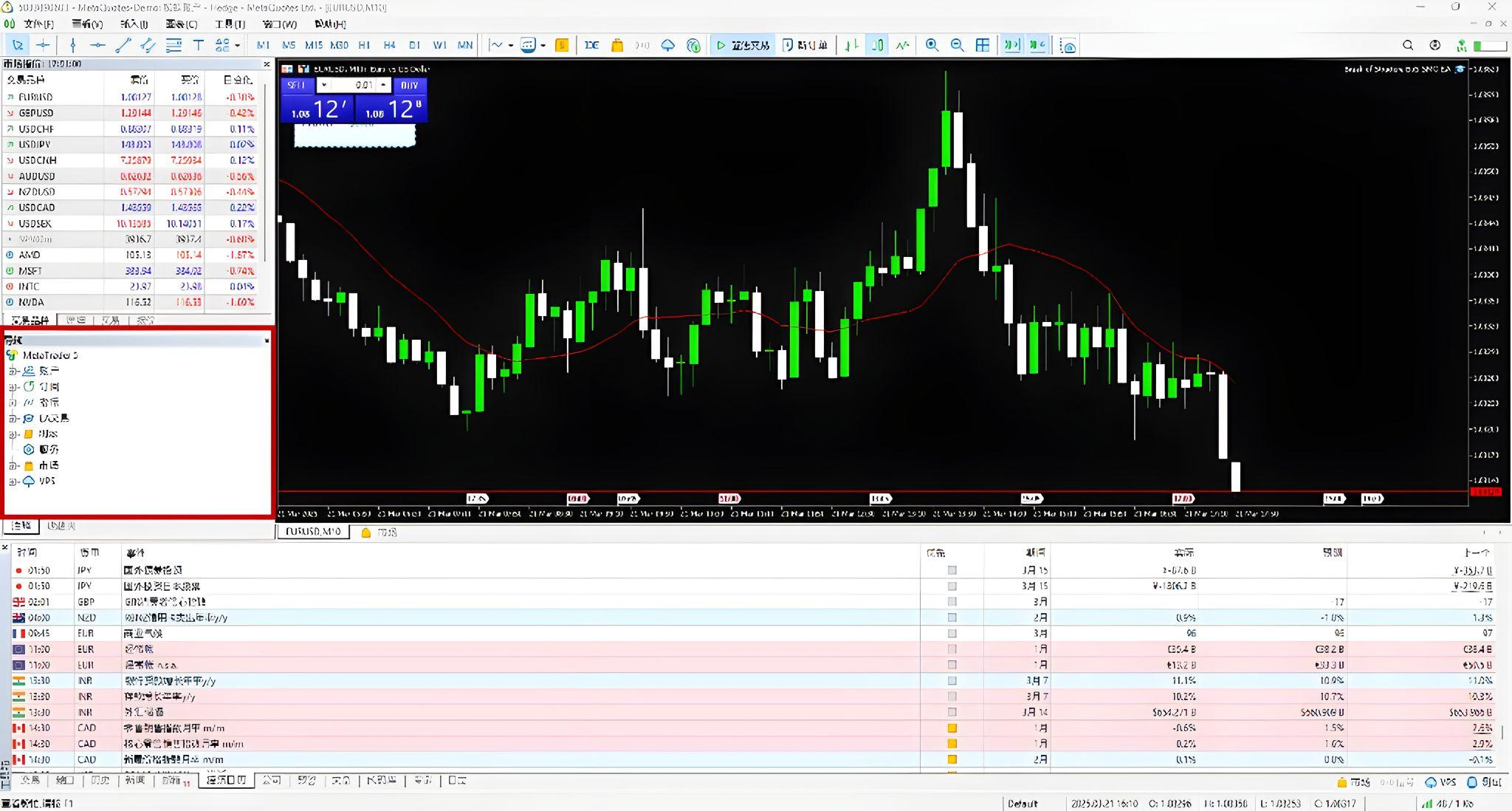Select the MN monthly timeframe
Viewport: 1512px width, 811px height.
coord(464,45)
